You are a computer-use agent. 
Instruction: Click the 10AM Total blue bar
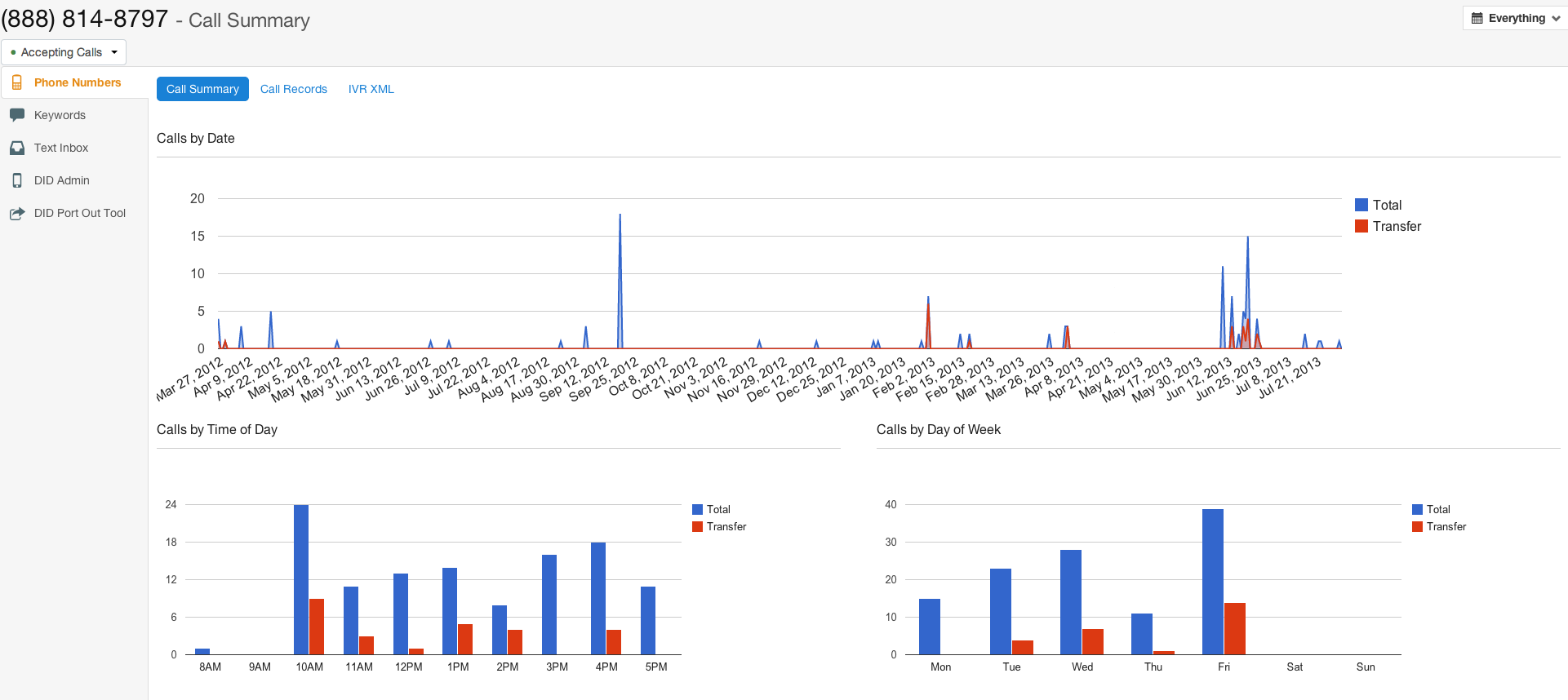click(301, 579)
